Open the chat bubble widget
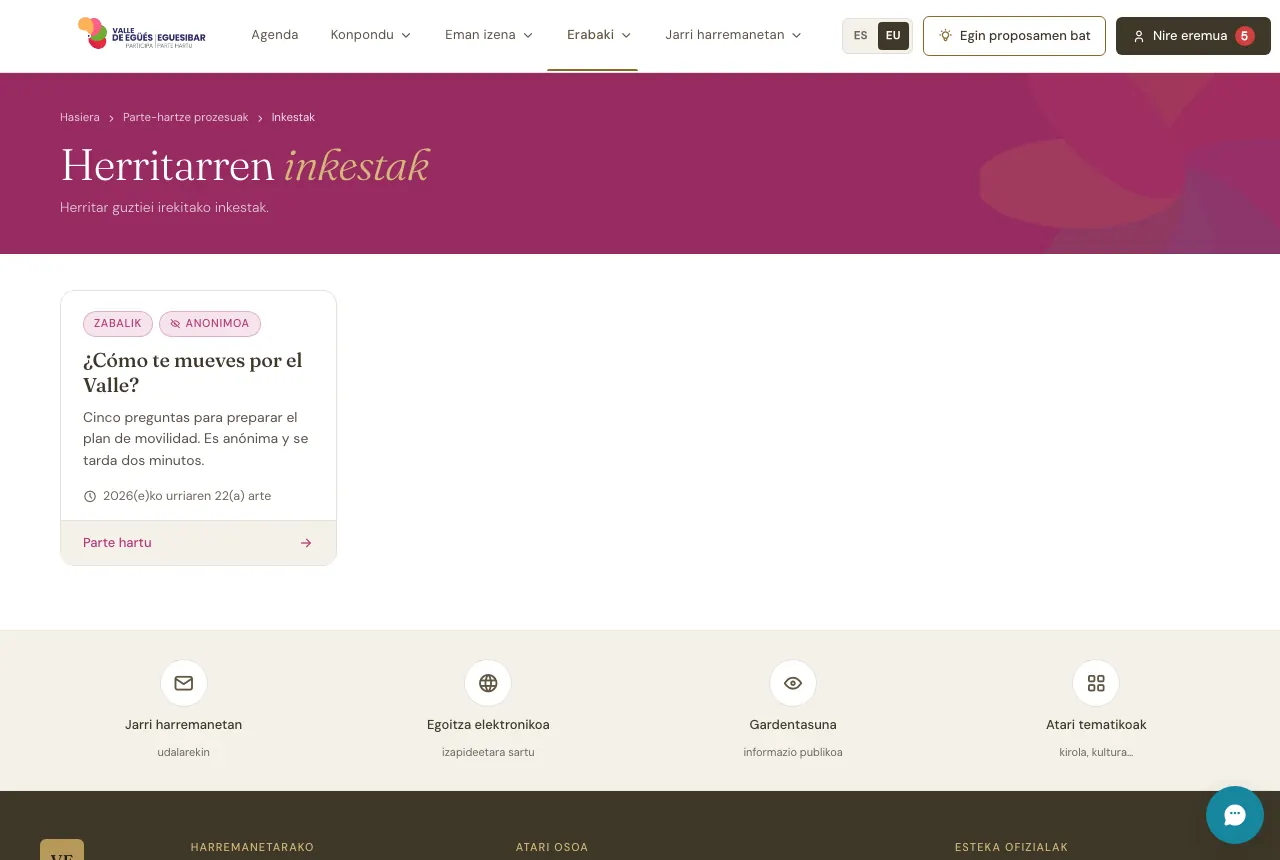Image resolution: width=1280 pixels, height=860 pixels. coord(1235,815)
